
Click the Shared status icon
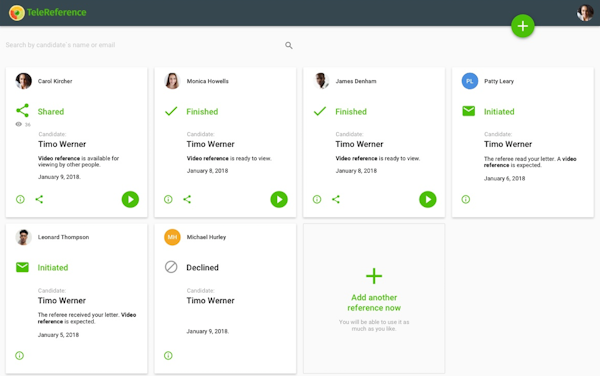pos(23,111)
